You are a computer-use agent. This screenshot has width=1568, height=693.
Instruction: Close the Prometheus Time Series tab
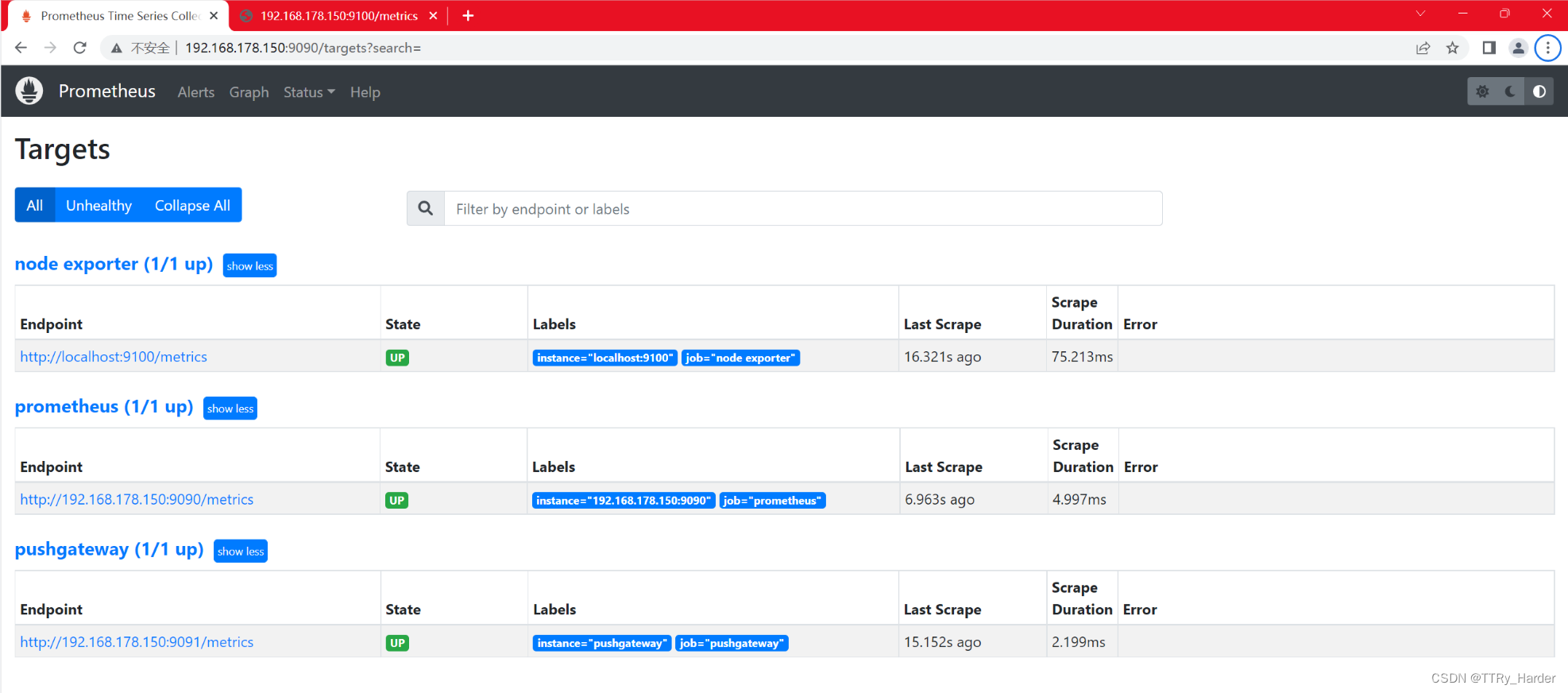tap(214, 16)
